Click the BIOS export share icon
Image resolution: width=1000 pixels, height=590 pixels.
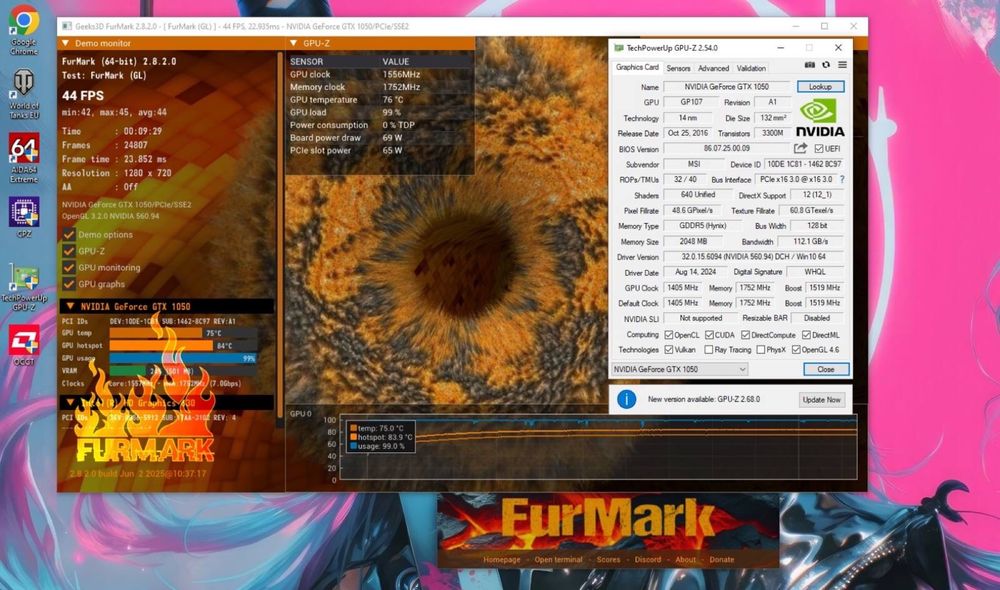(x=800, y=148)
